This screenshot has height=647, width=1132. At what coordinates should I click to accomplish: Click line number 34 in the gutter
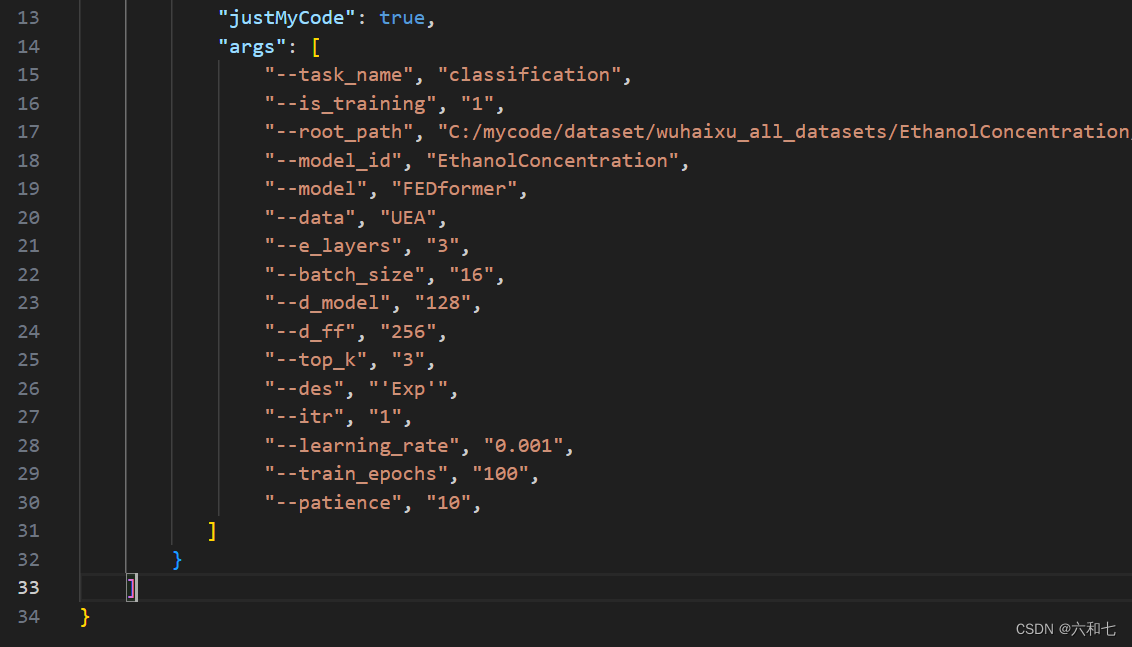click(x=28, y=617)
